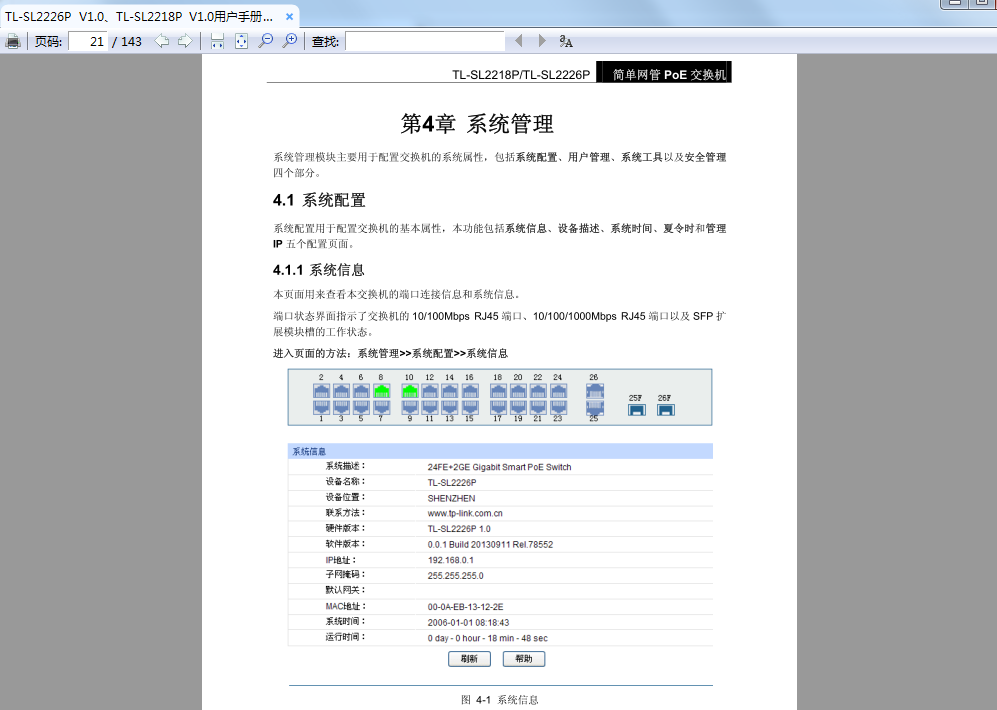The image size is (997, 710).
Task: Click port 9 icon in diagram
Action: tap(410, 407)
